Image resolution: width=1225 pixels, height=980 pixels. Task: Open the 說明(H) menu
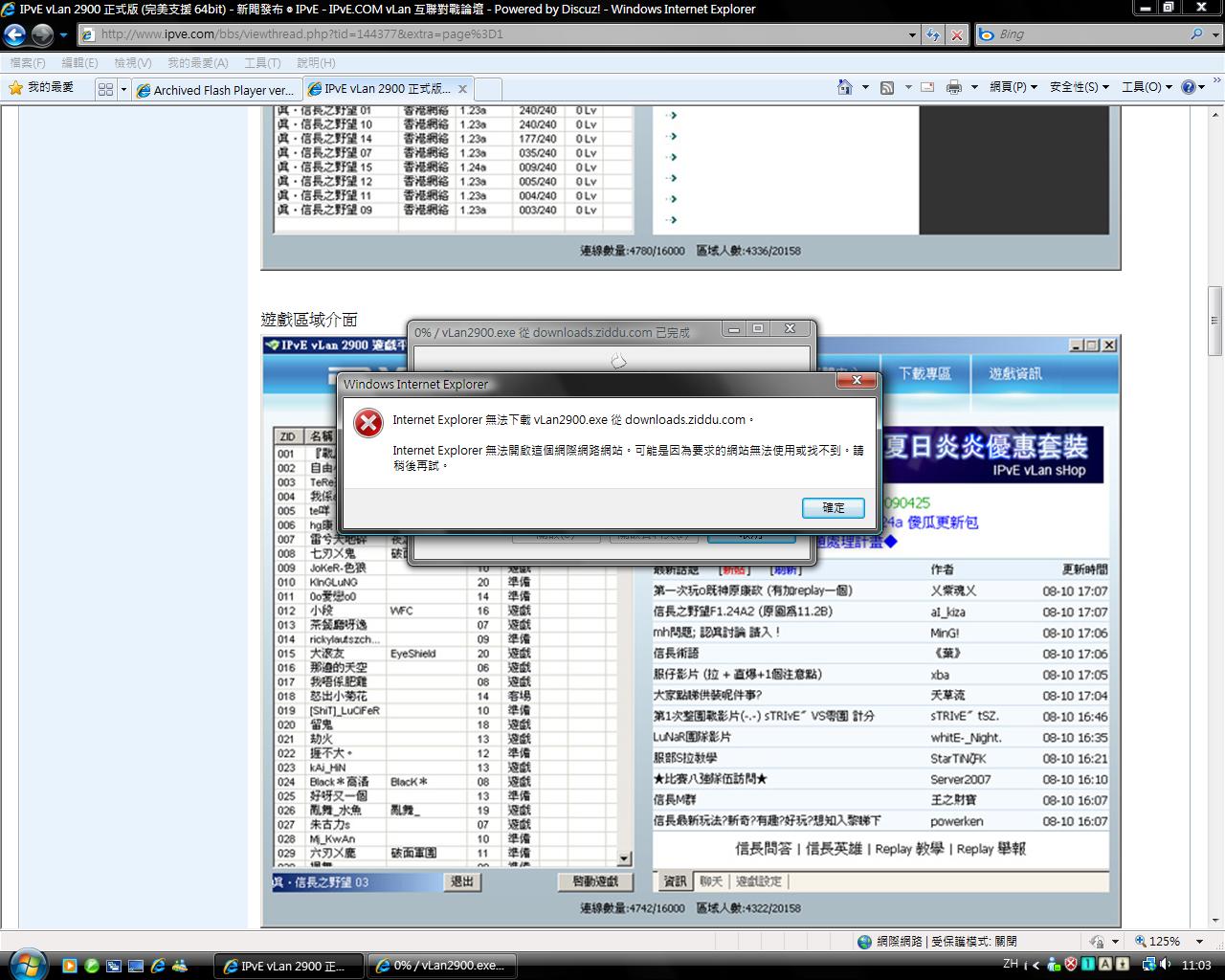click(316, 62)
